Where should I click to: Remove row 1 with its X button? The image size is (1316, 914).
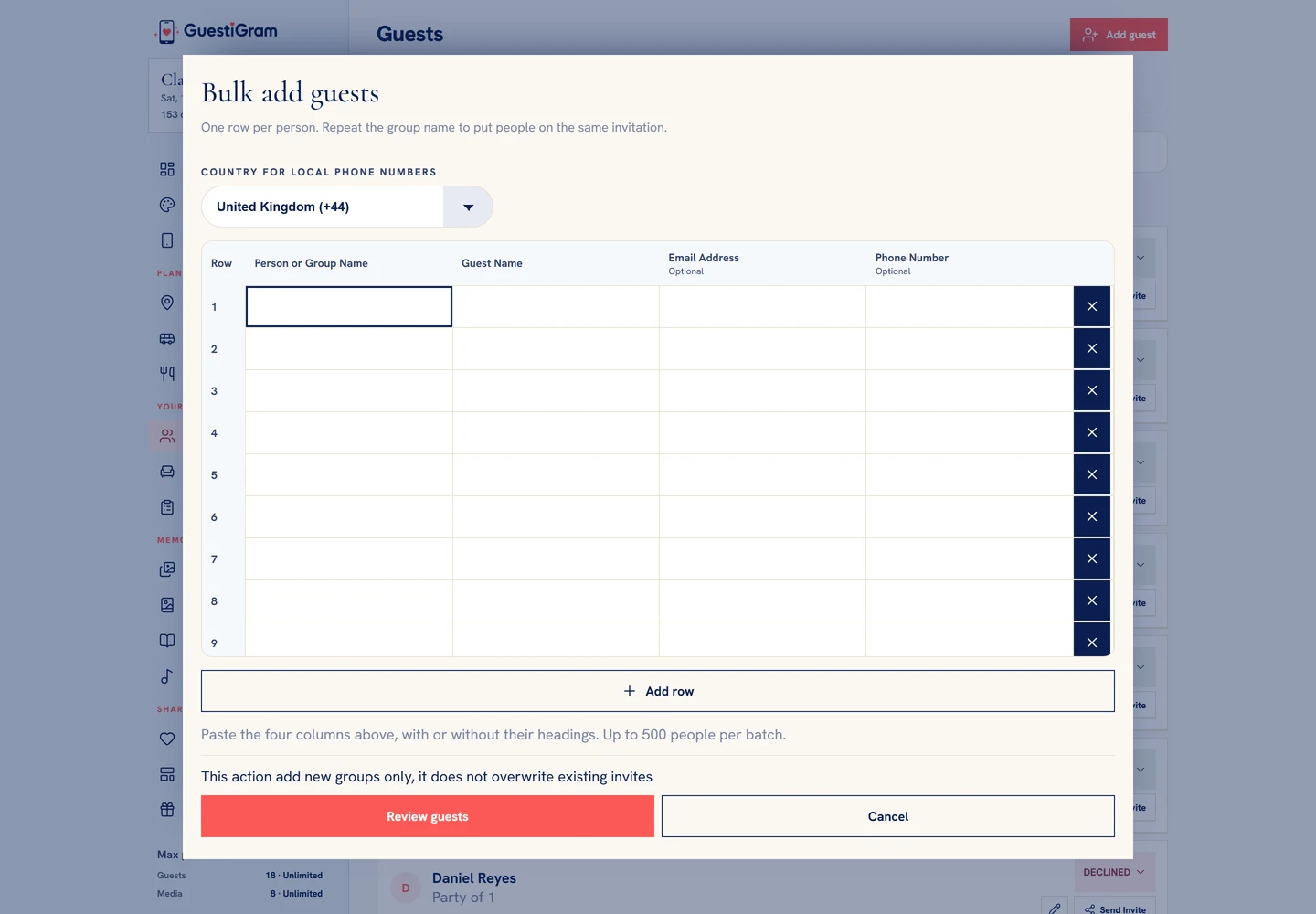[x=1092, y=306]
